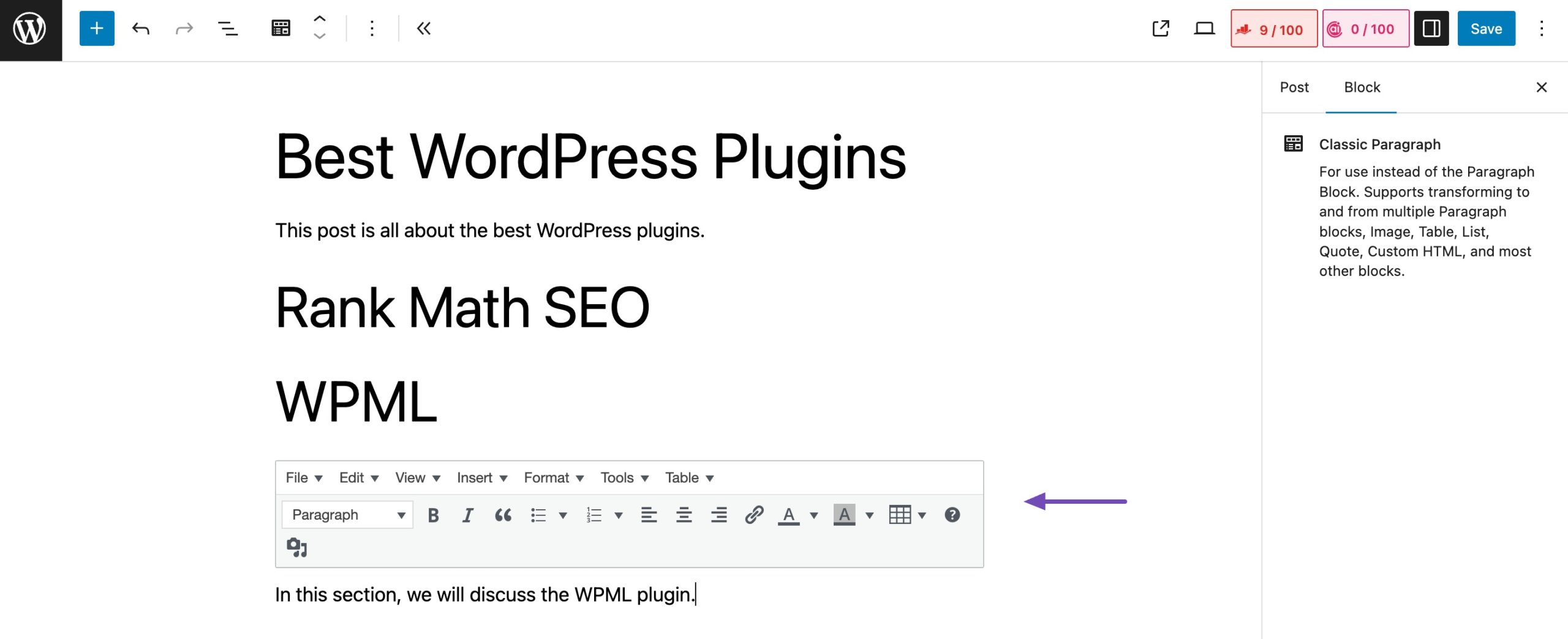
Task: Save the post
Action: [x=1486, y=28]
